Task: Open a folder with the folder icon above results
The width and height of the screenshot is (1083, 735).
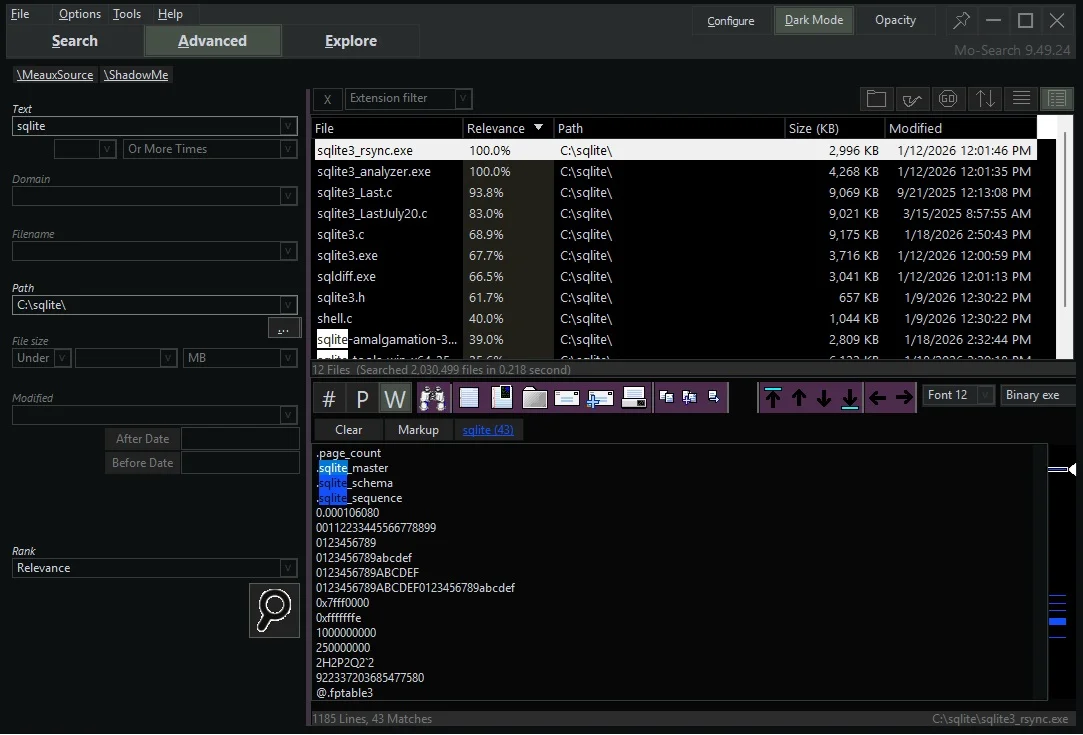Action: (x=877, y=98)
